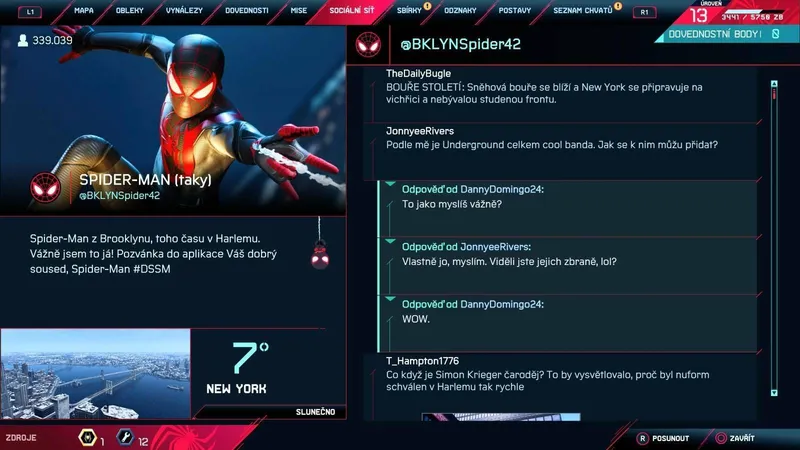Click the Spider-Man avatar beside SPIDER-MAN (taky)
Image resolution: width=800 pixels, height=450 pixels.
(x=45, y=187)
